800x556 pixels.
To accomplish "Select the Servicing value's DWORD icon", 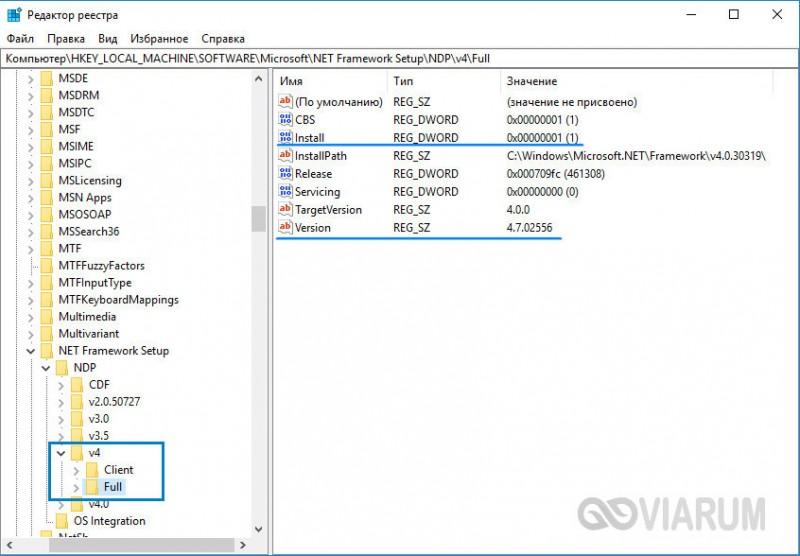I will pos(285,192).
